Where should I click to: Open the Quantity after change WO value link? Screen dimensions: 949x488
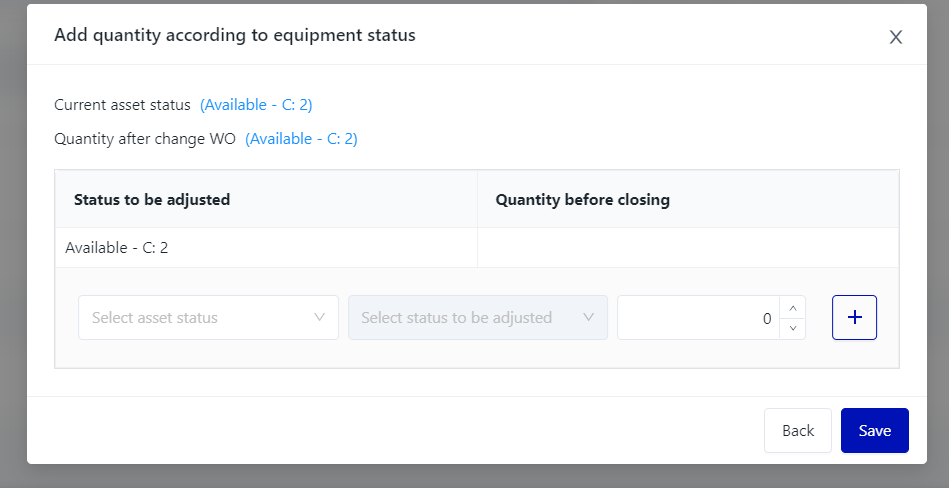301,139
